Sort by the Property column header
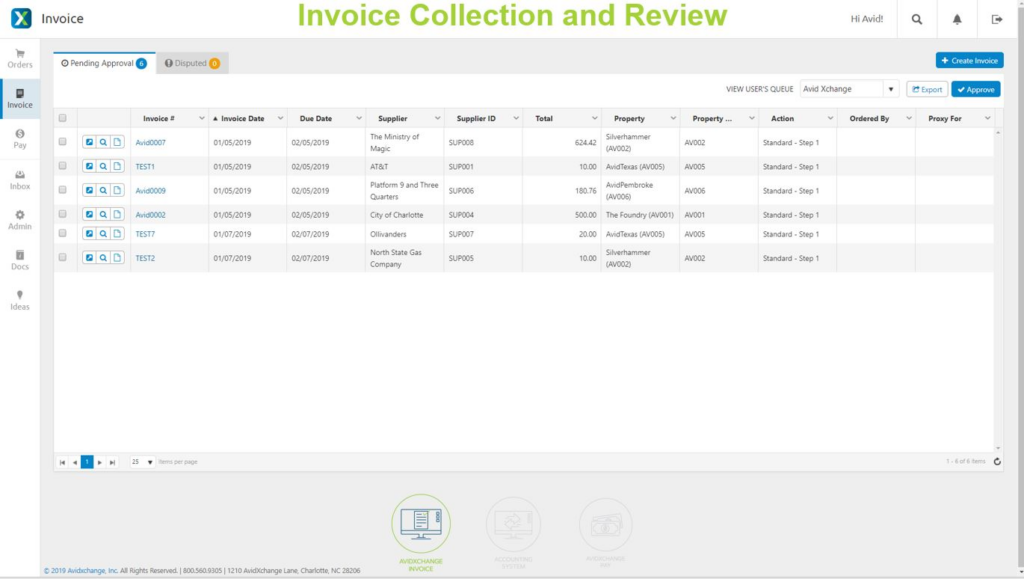 click(629, 119)
